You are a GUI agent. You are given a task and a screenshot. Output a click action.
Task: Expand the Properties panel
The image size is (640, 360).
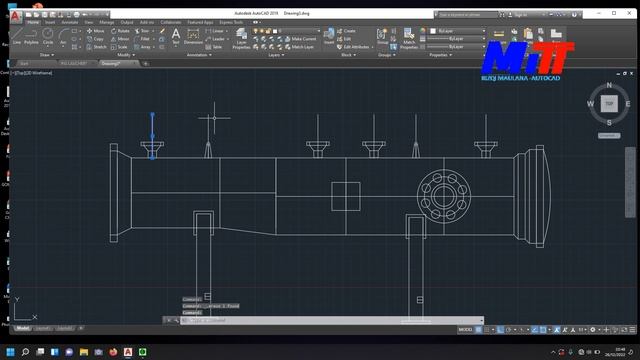[x=440, y=55]
